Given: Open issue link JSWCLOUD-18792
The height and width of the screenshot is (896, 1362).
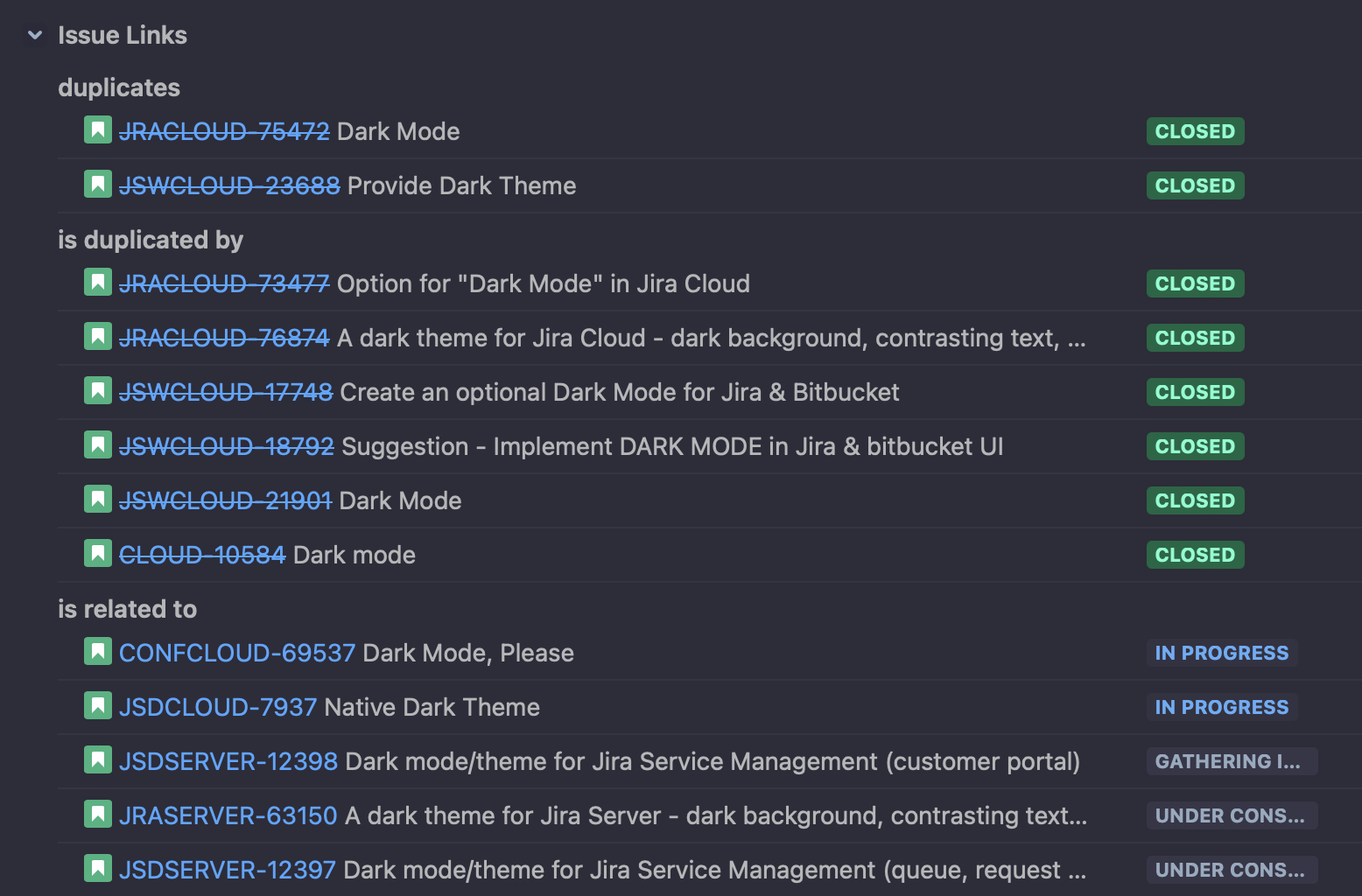Looking at the screenshot, I should click(227, 446).
